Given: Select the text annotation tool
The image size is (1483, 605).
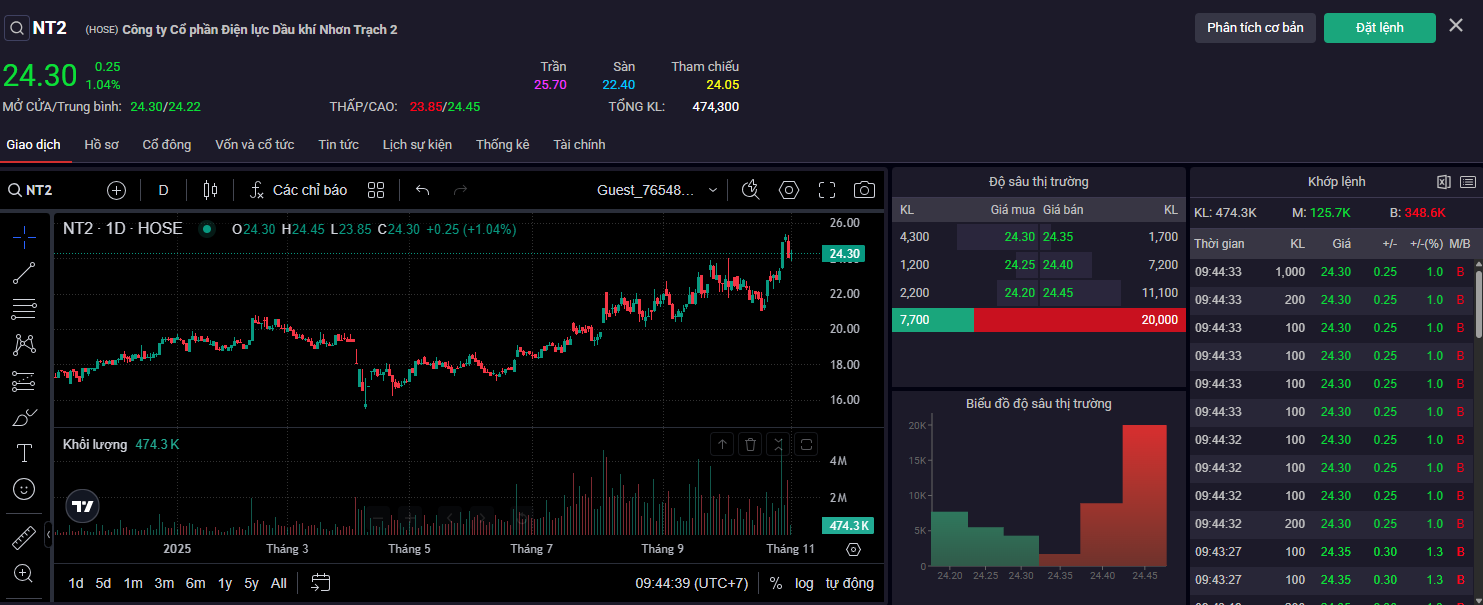Looking at the screenshot, I should (x=24, y=453).
